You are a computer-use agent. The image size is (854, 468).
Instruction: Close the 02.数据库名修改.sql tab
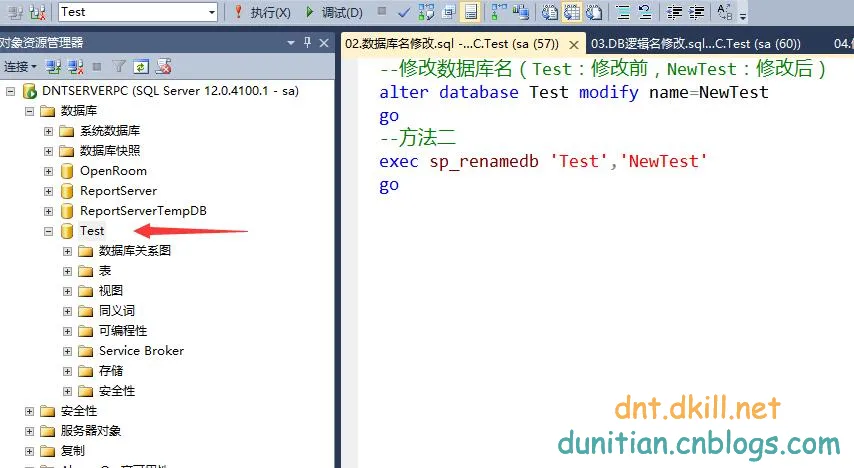point(574,44)
